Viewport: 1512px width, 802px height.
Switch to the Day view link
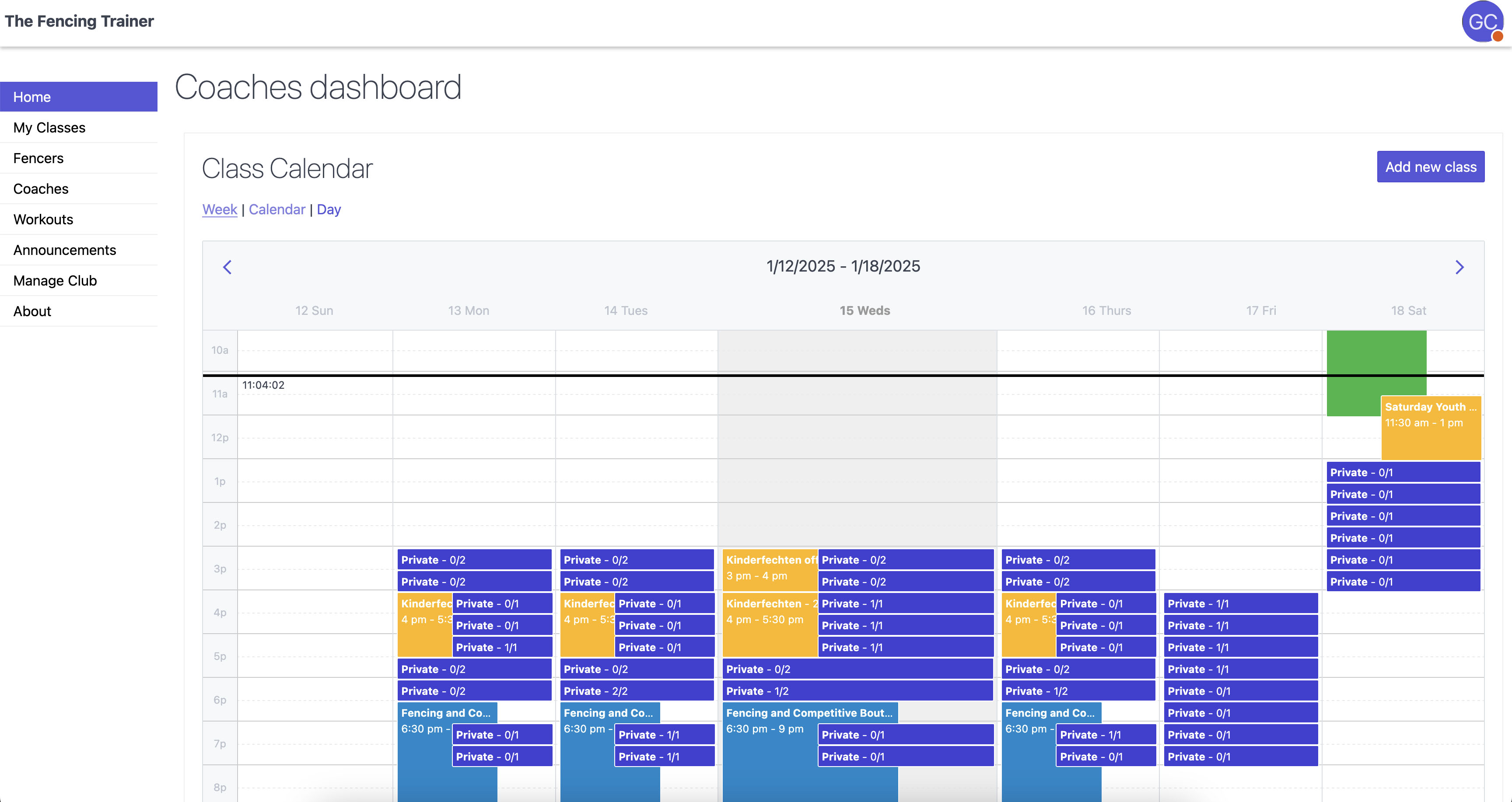tap(329, 209)
